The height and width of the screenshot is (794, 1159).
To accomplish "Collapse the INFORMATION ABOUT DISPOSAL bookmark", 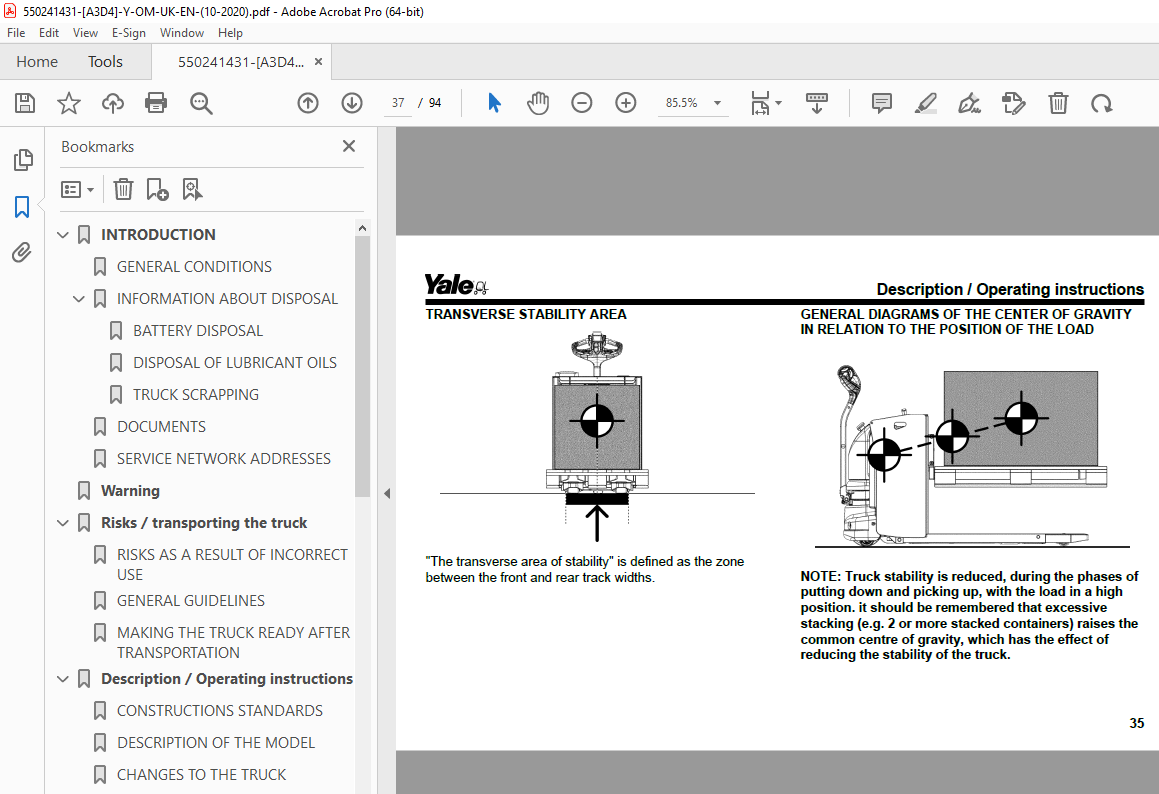I will coord(79,299).
